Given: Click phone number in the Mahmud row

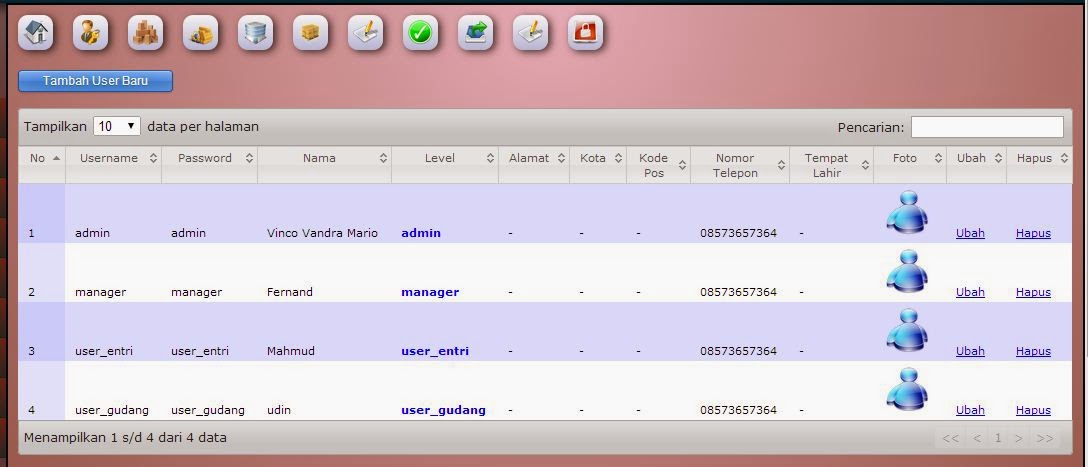Looking at the screenshot, I should (x=738, y=351).
